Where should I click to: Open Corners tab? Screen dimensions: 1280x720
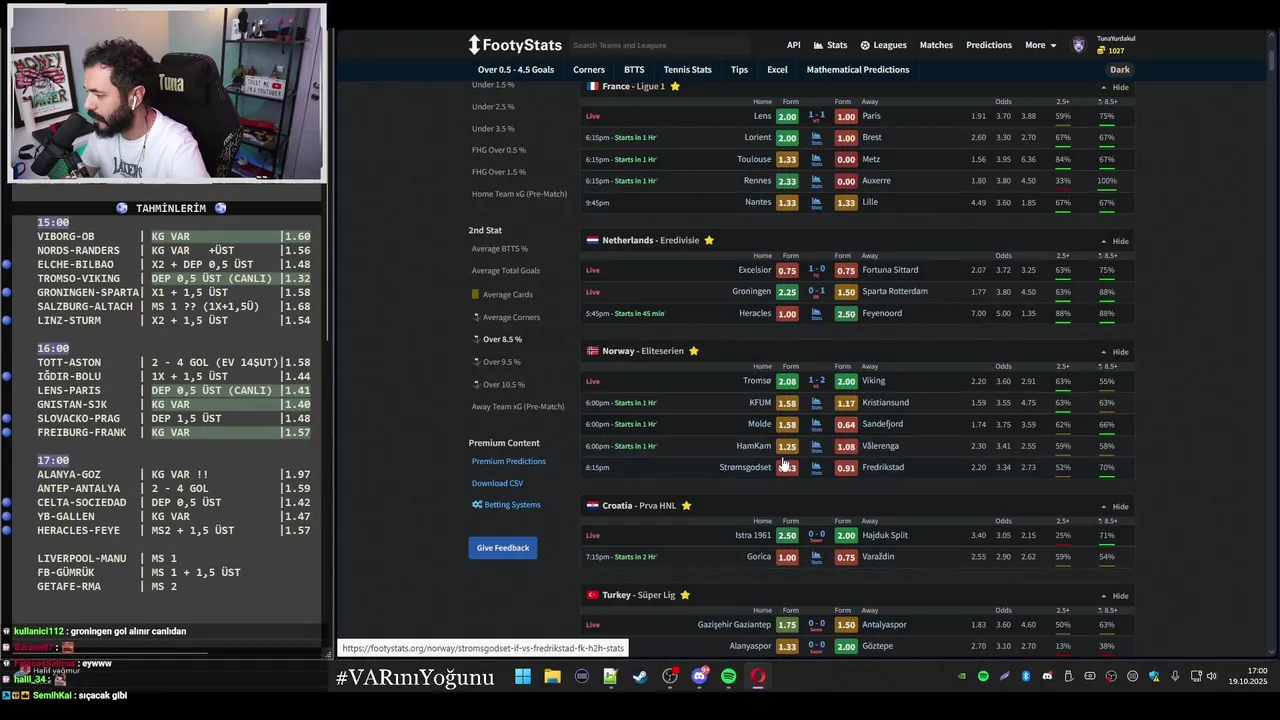tap(589, 70)
